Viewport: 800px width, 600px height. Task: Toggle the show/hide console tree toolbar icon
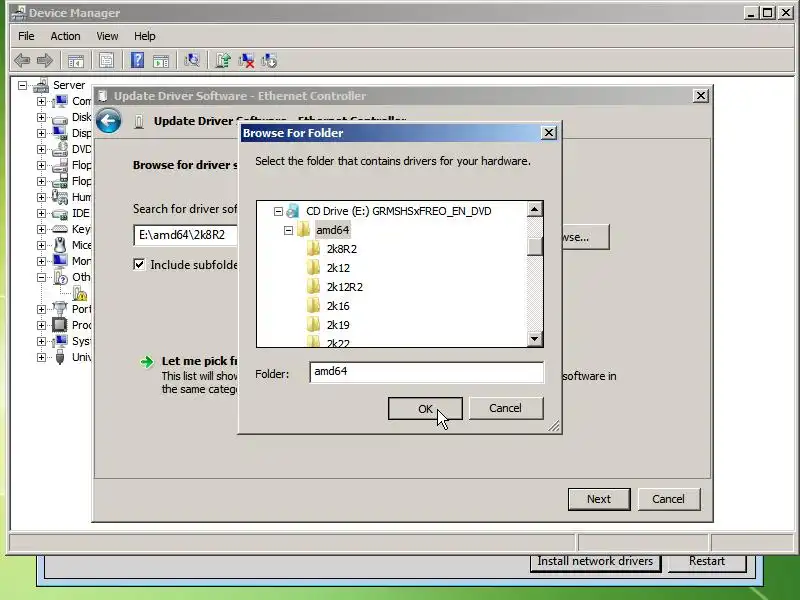(x=76, y=61)
